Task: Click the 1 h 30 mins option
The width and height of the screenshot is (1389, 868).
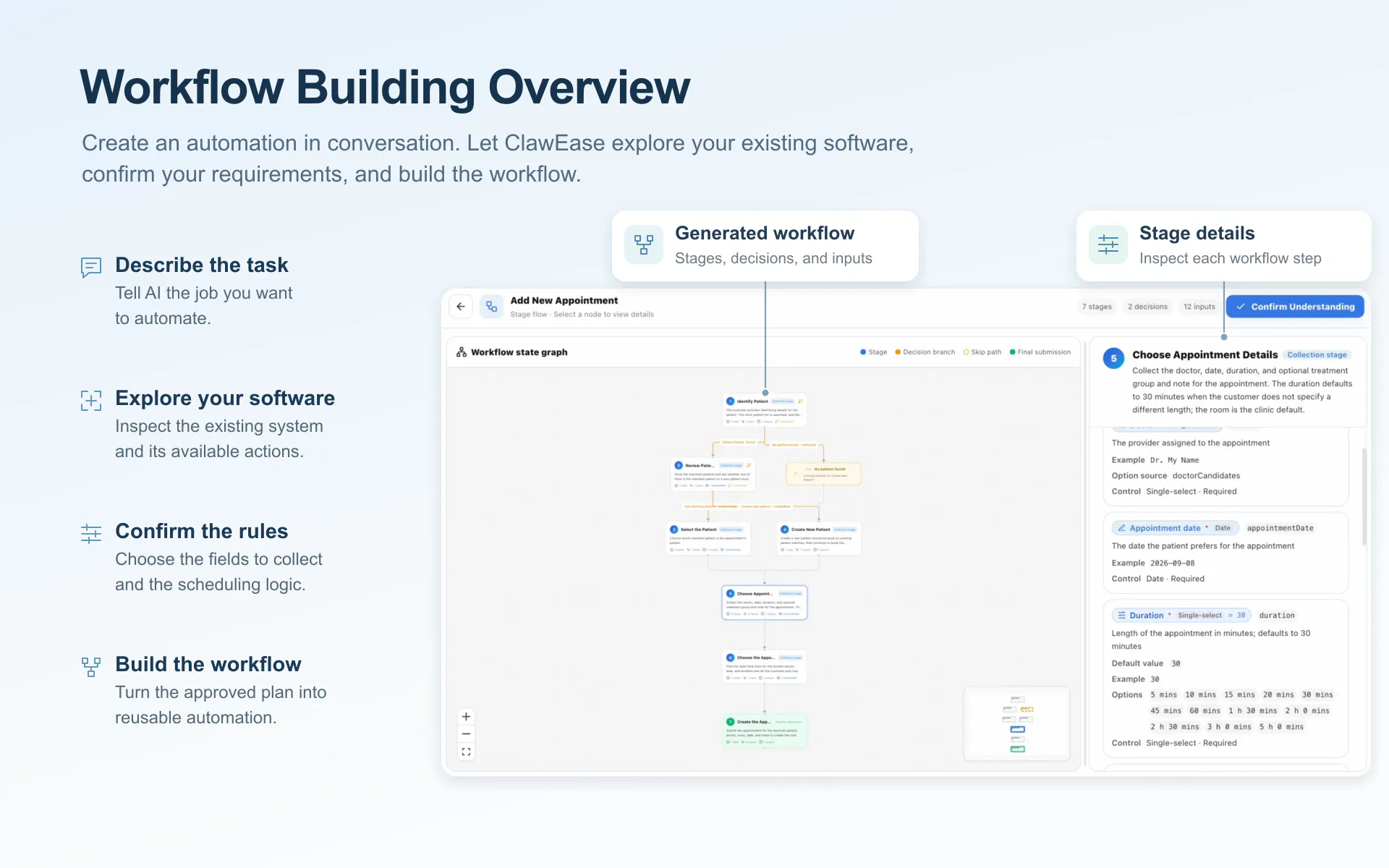Action: point(1252,711)
